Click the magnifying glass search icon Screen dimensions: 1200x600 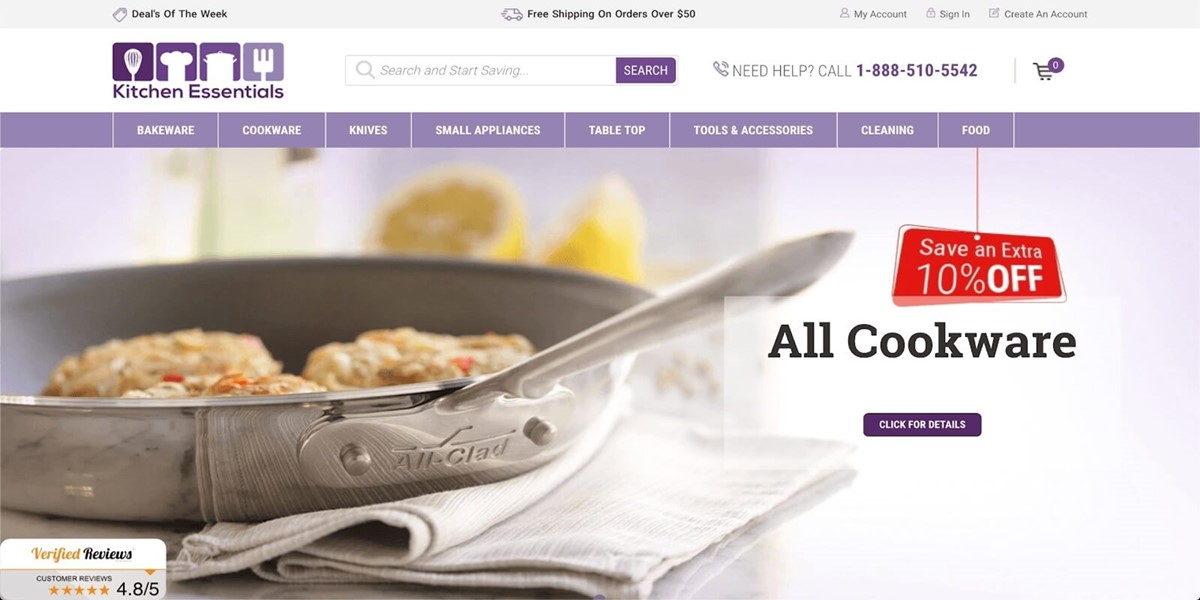(x=365, y=70)
